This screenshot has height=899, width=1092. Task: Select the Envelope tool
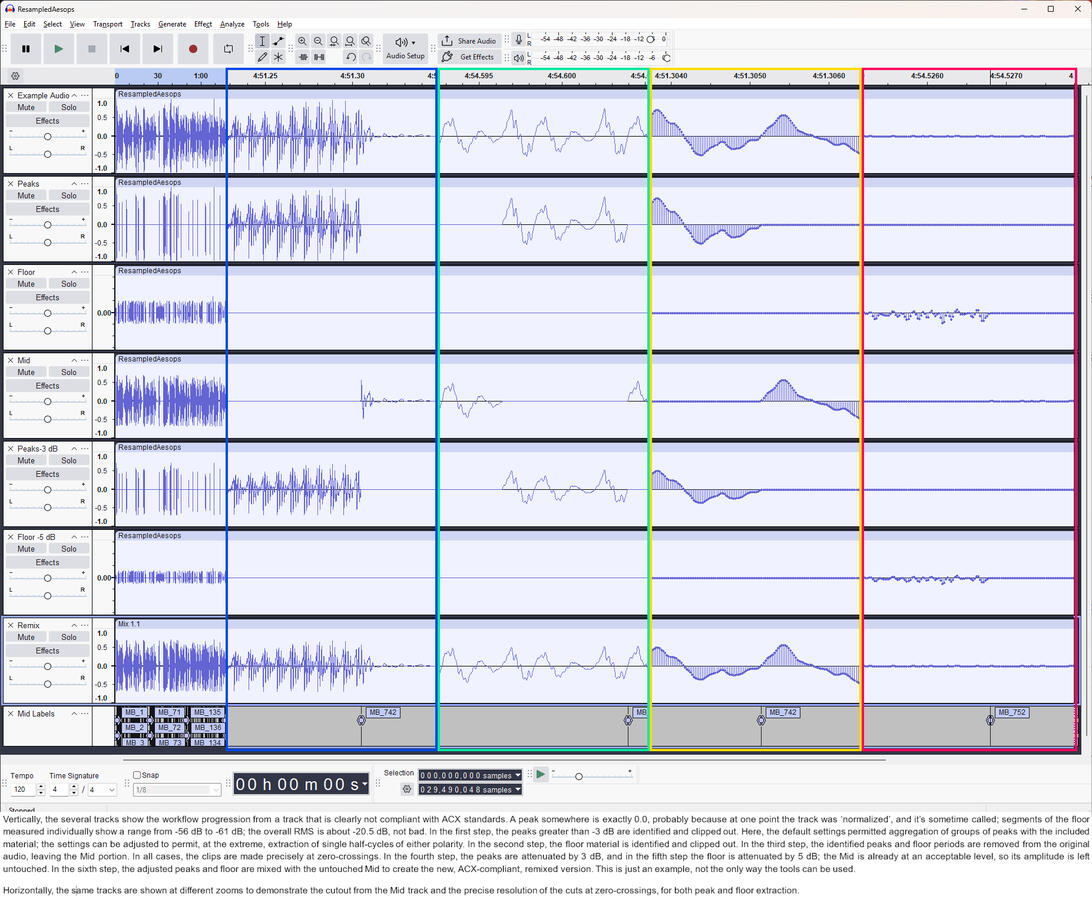click(278, 41)
